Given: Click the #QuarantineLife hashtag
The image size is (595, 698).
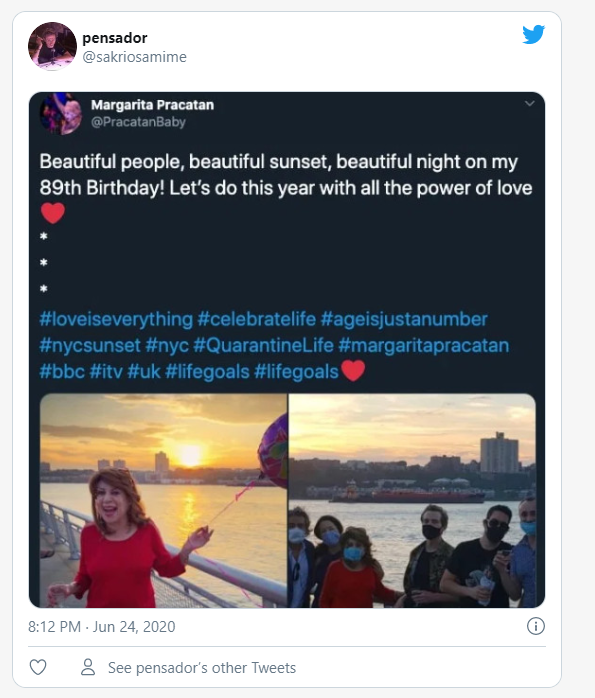Looking at the screenshot, I should click(263, 345).
